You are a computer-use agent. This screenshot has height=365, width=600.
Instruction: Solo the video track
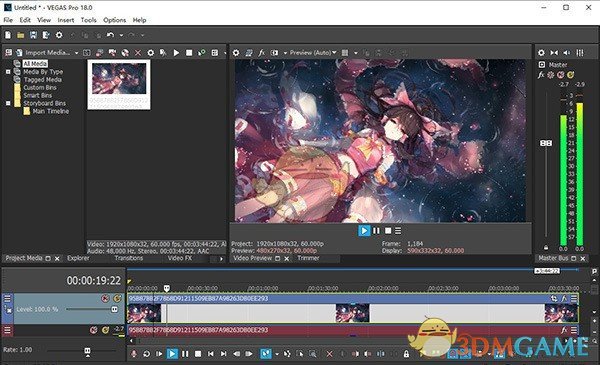point(117,298)
